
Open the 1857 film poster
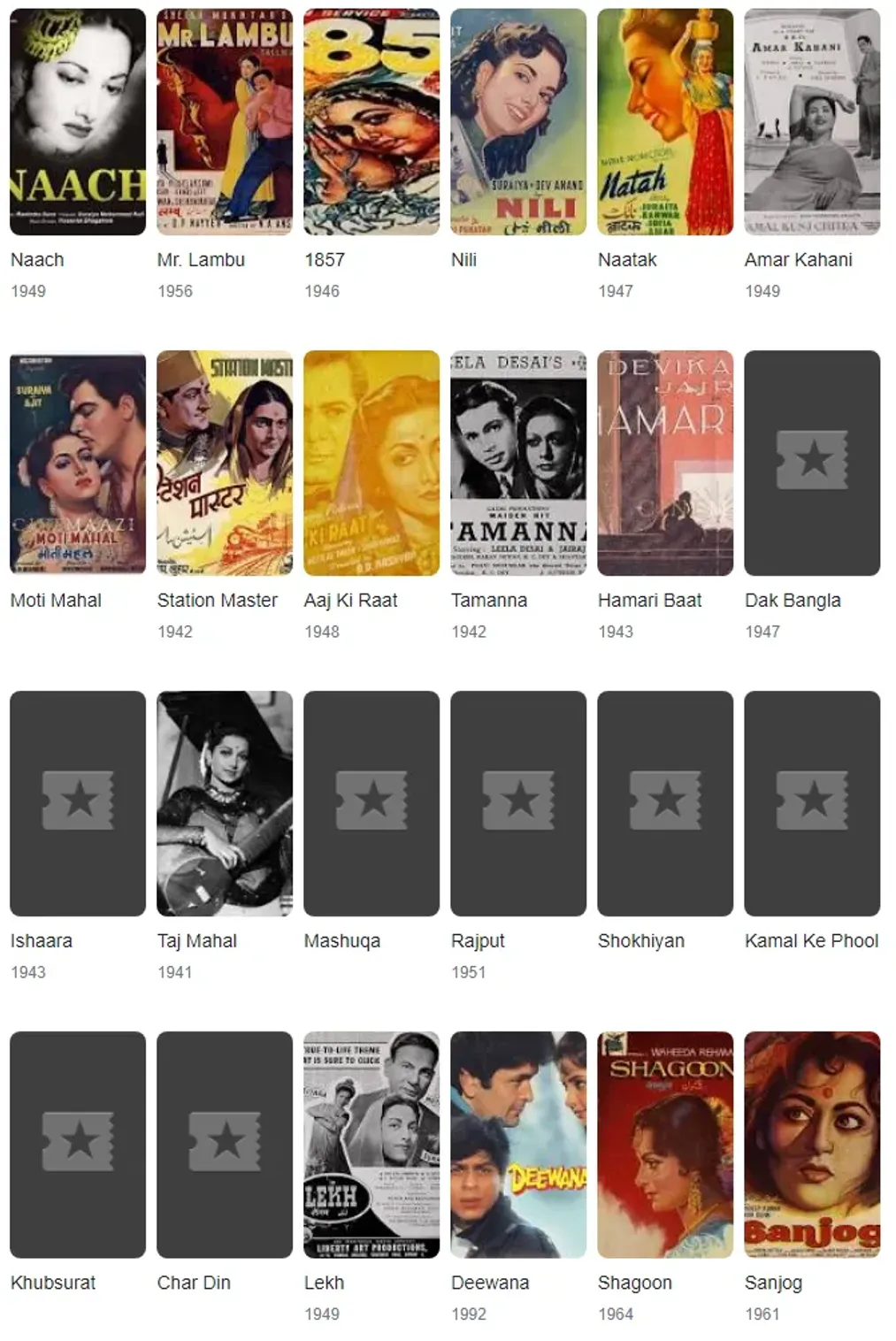[371, 122]
